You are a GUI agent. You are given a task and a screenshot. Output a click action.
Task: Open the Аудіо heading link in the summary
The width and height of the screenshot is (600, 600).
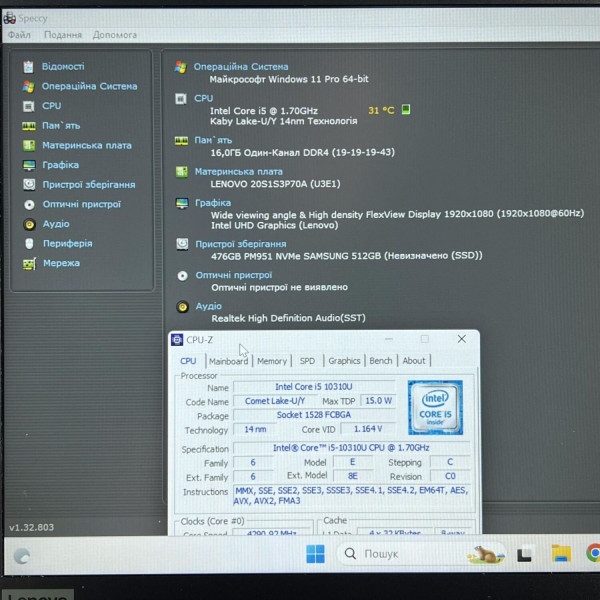click(209, 307)
